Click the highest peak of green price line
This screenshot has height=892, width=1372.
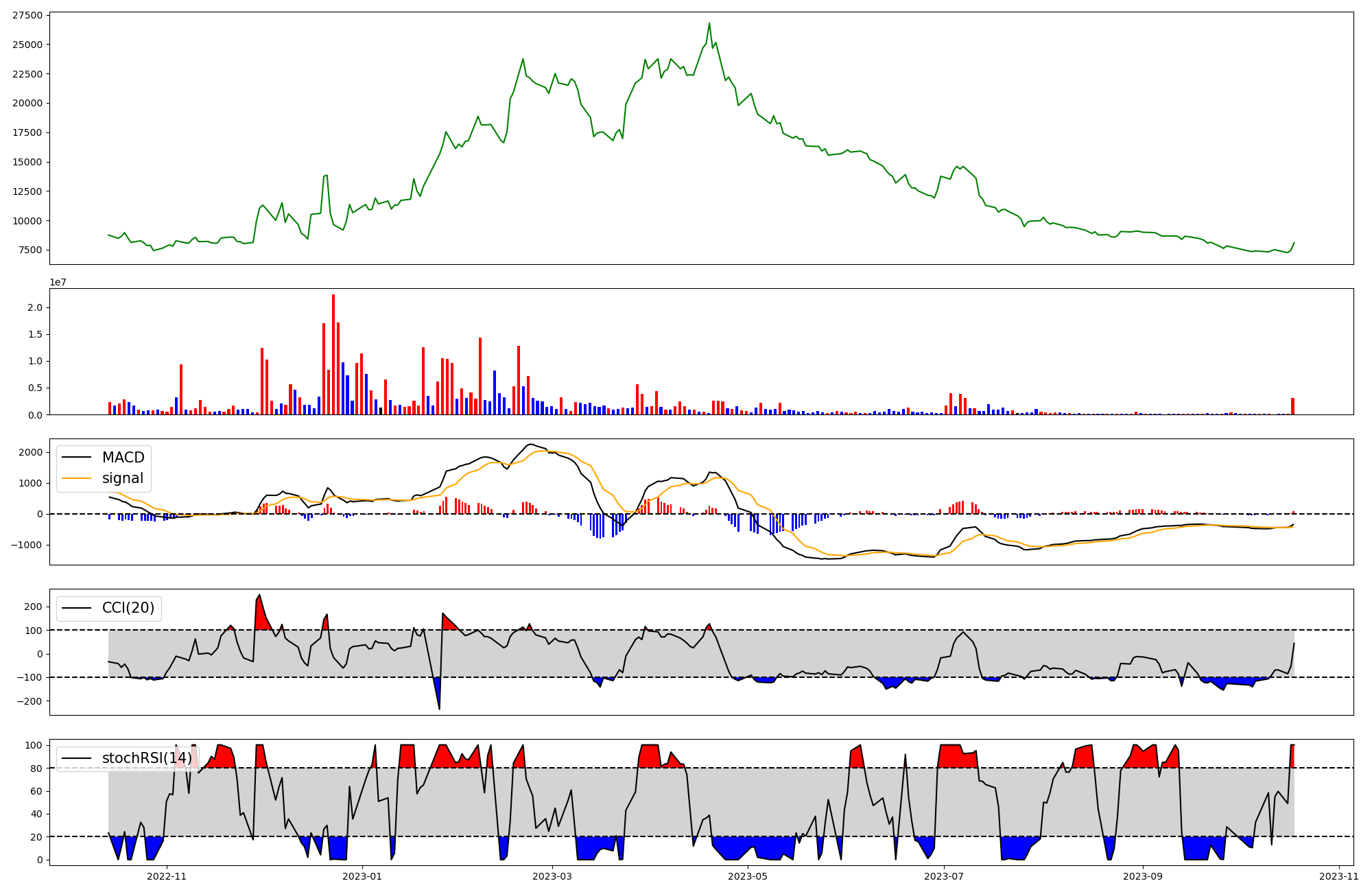pos(709,23)
